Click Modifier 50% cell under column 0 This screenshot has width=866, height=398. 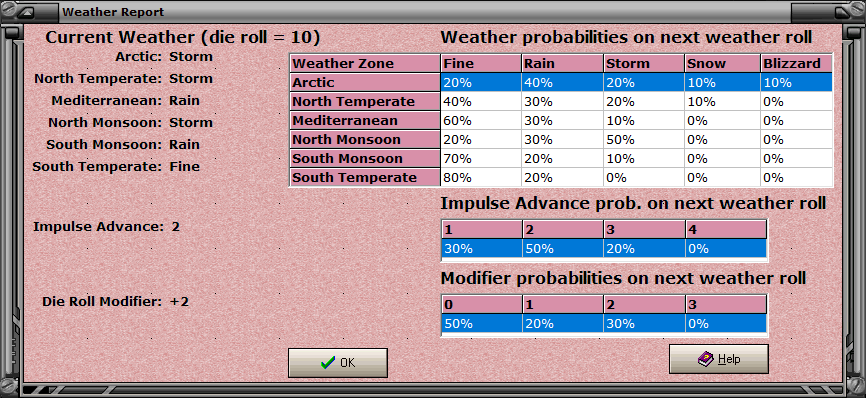(482, 323)
